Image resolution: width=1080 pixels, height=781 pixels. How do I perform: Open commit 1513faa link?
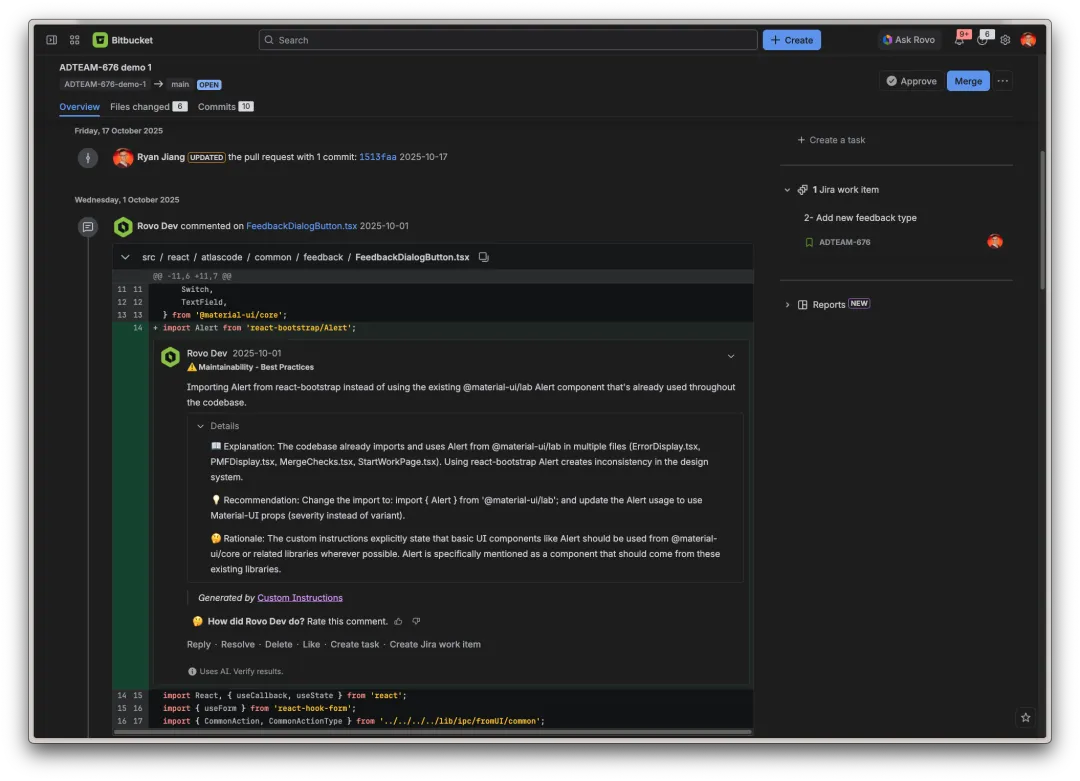(x=377, y=157)
